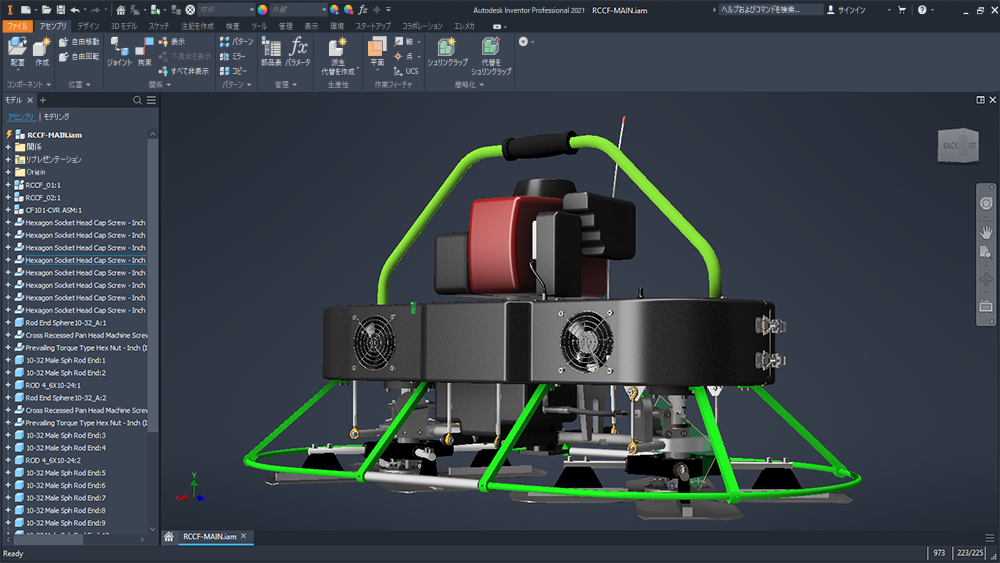The width and height of the screenshot is (1000, 563).
Task: Click the 配置 (Place component) icon
Action: [x=17, y=47]
